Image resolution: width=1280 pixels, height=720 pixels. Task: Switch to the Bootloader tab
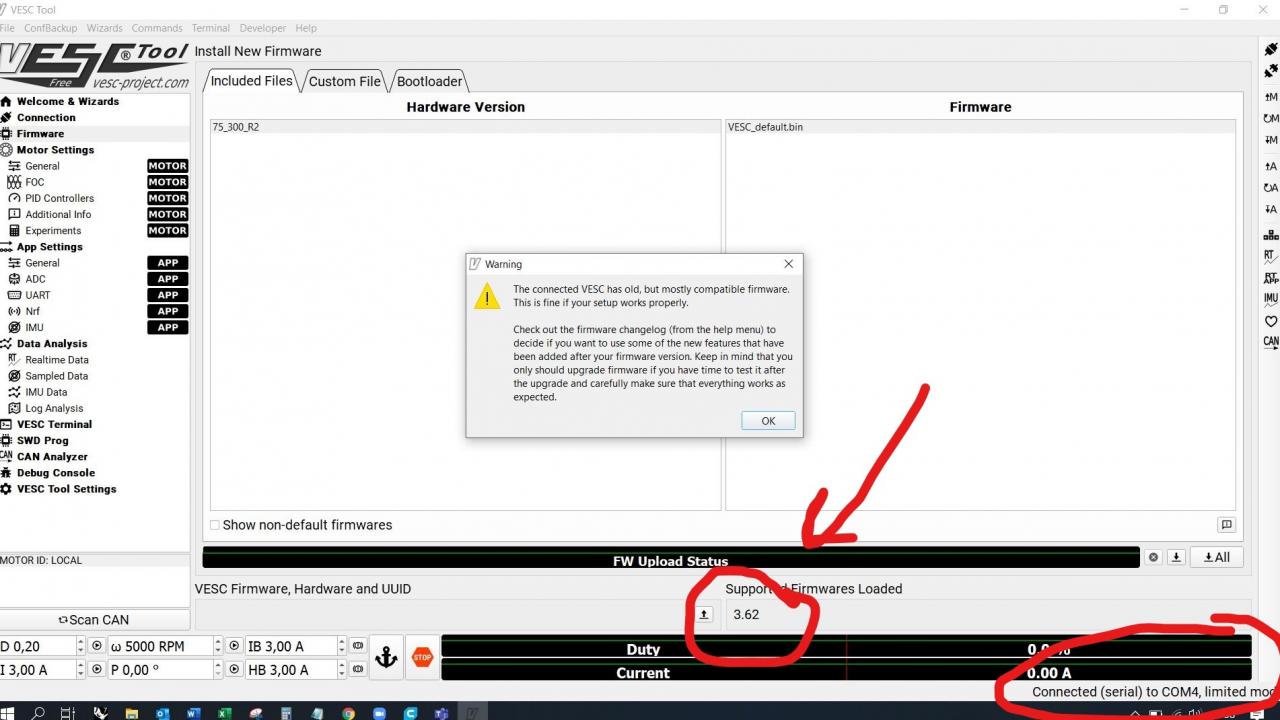coord(429,81)
